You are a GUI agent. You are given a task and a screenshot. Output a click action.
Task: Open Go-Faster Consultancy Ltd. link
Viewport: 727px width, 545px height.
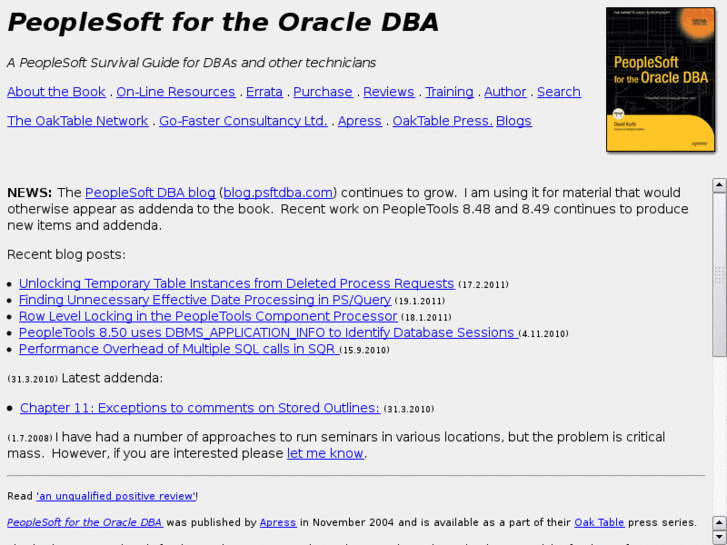(x=243, y=121)
